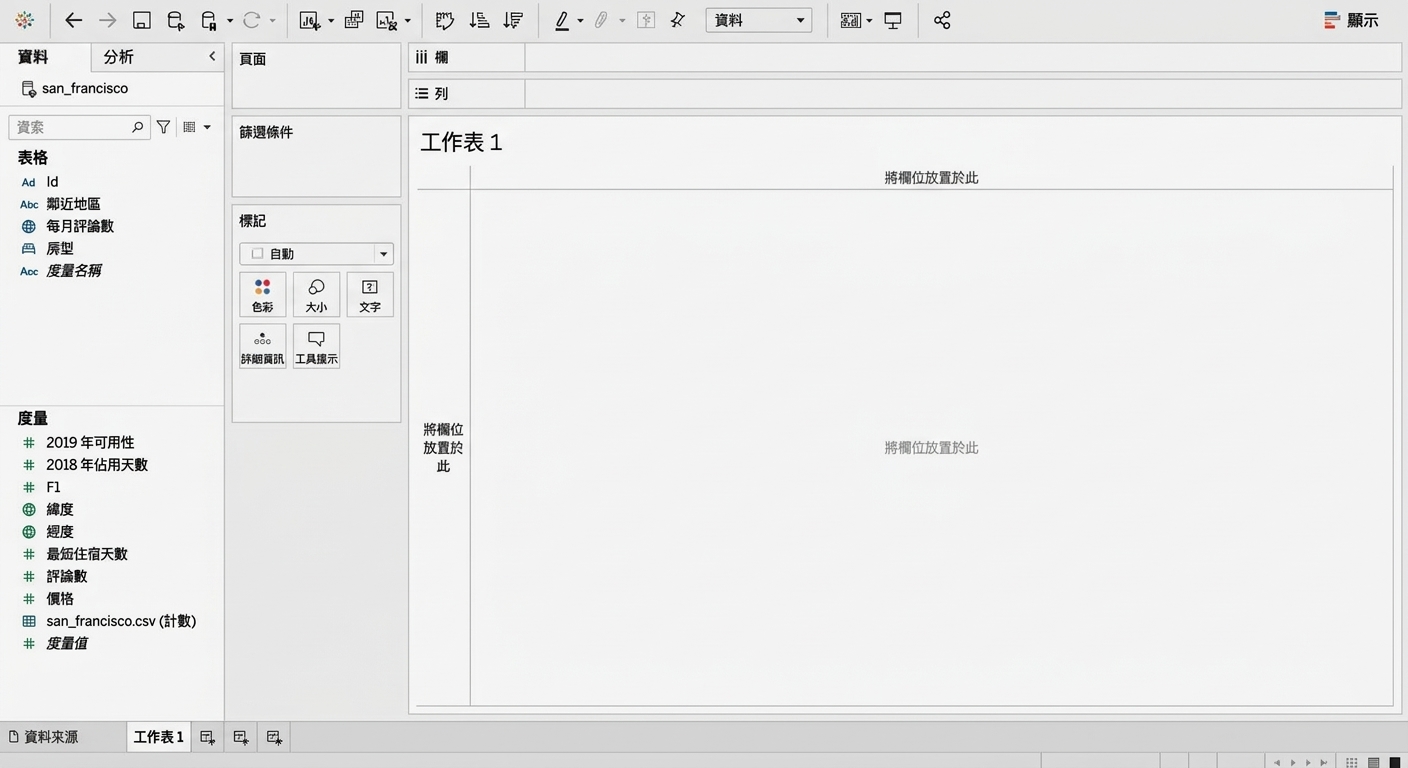Click the 文字 marks button
The height and width of the screenshot is (768, 1408).
tap(370, 295)
